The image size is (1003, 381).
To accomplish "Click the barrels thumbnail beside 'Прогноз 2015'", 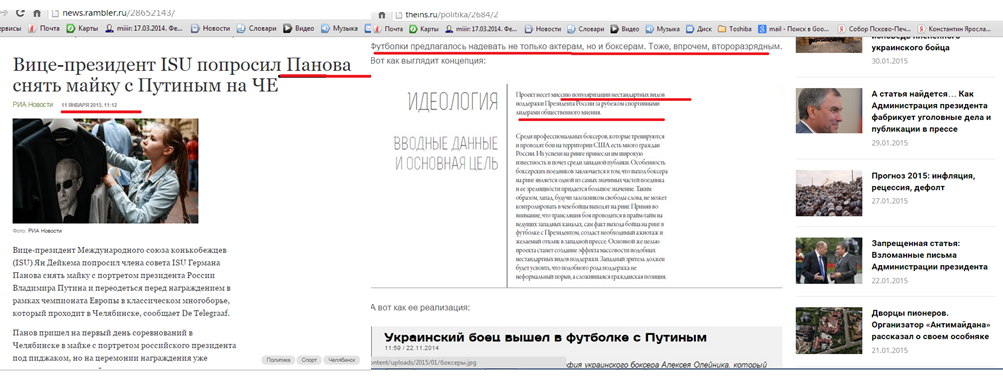I will [x=829, y=192].
